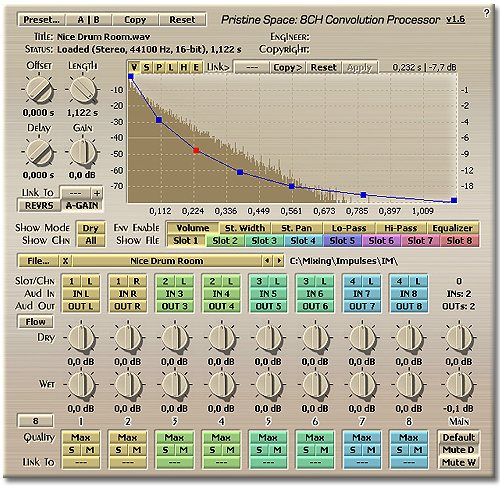This screenshot has width=500, height=488.
Task: Click the channel count 8 button
Action: (35, 421)
